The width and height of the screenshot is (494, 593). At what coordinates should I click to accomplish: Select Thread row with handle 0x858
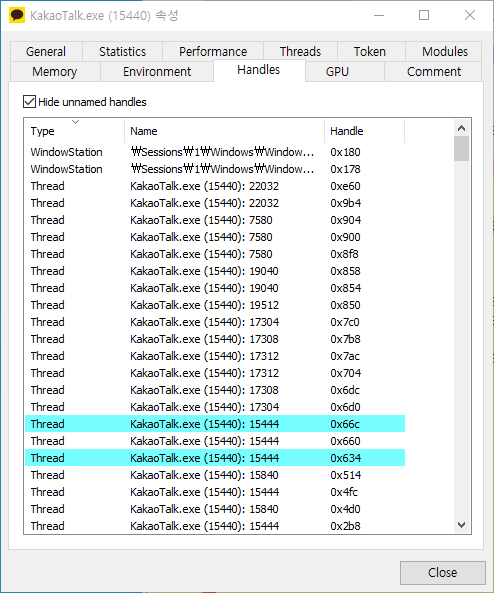215,271
